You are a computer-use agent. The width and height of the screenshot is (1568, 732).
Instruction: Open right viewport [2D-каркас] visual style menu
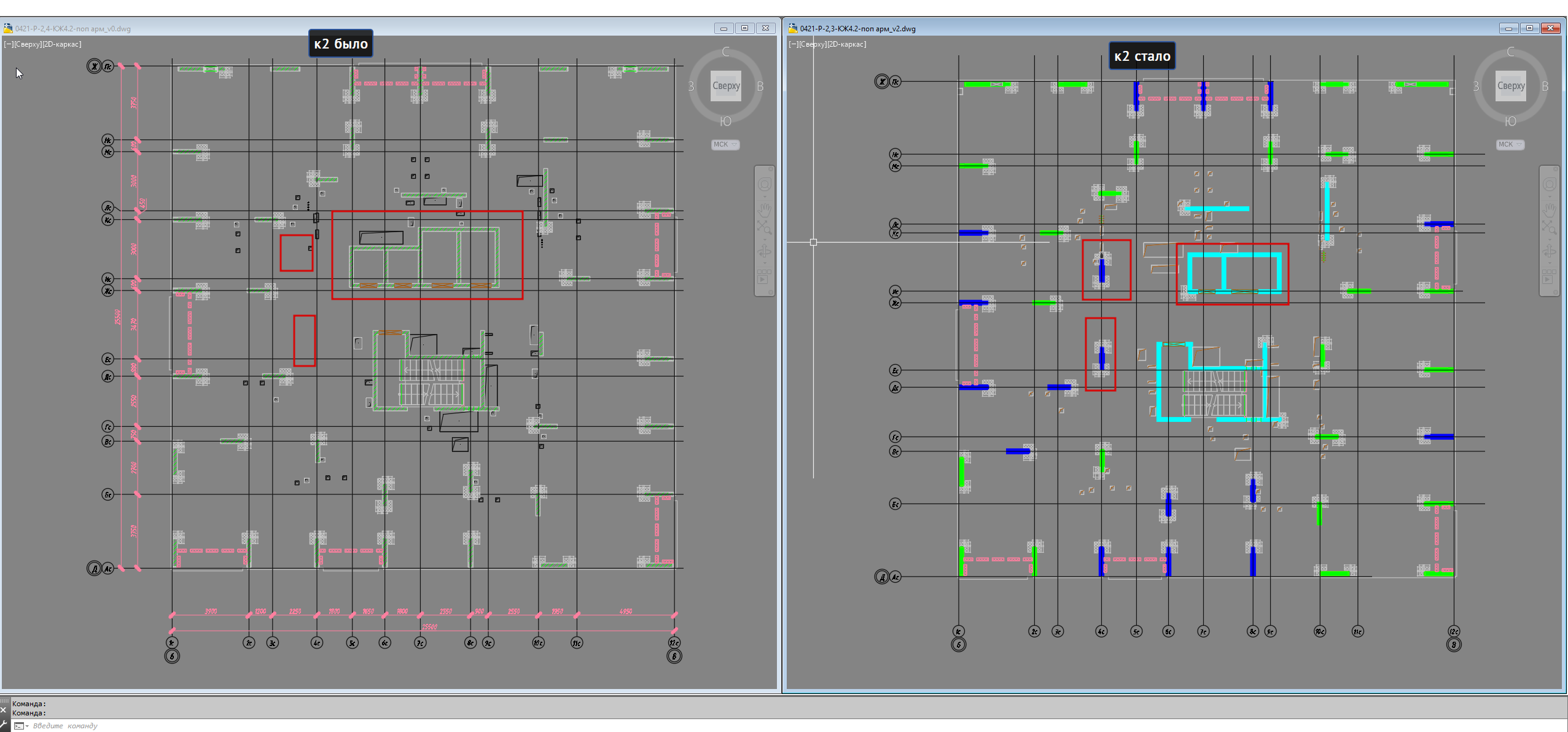point(846,44)
